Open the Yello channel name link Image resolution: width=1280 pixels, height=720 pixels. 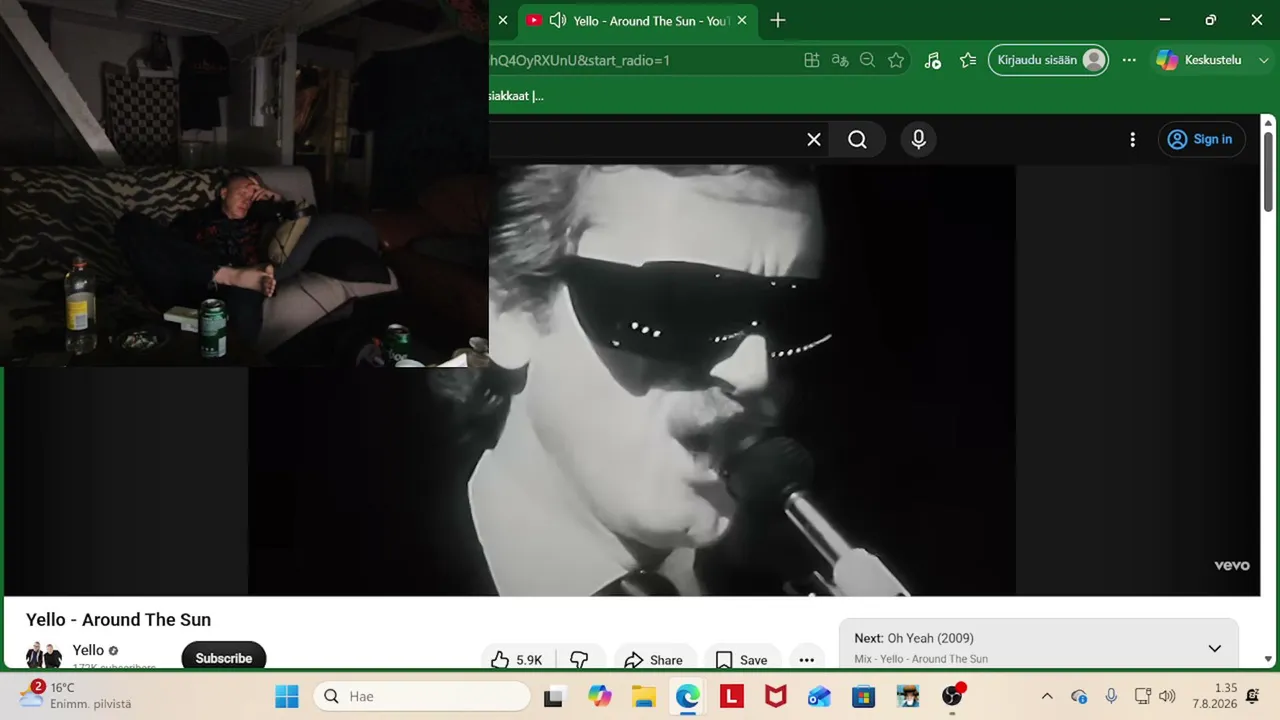click(88, 650)
